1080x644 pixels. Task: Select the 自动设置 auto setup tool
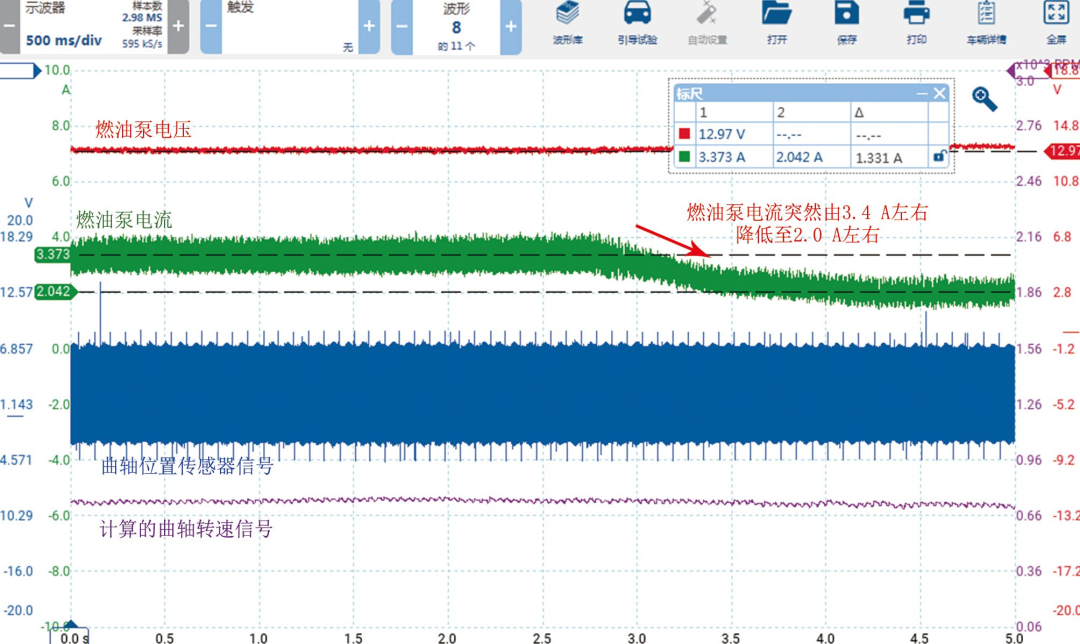tap(710, 25)
